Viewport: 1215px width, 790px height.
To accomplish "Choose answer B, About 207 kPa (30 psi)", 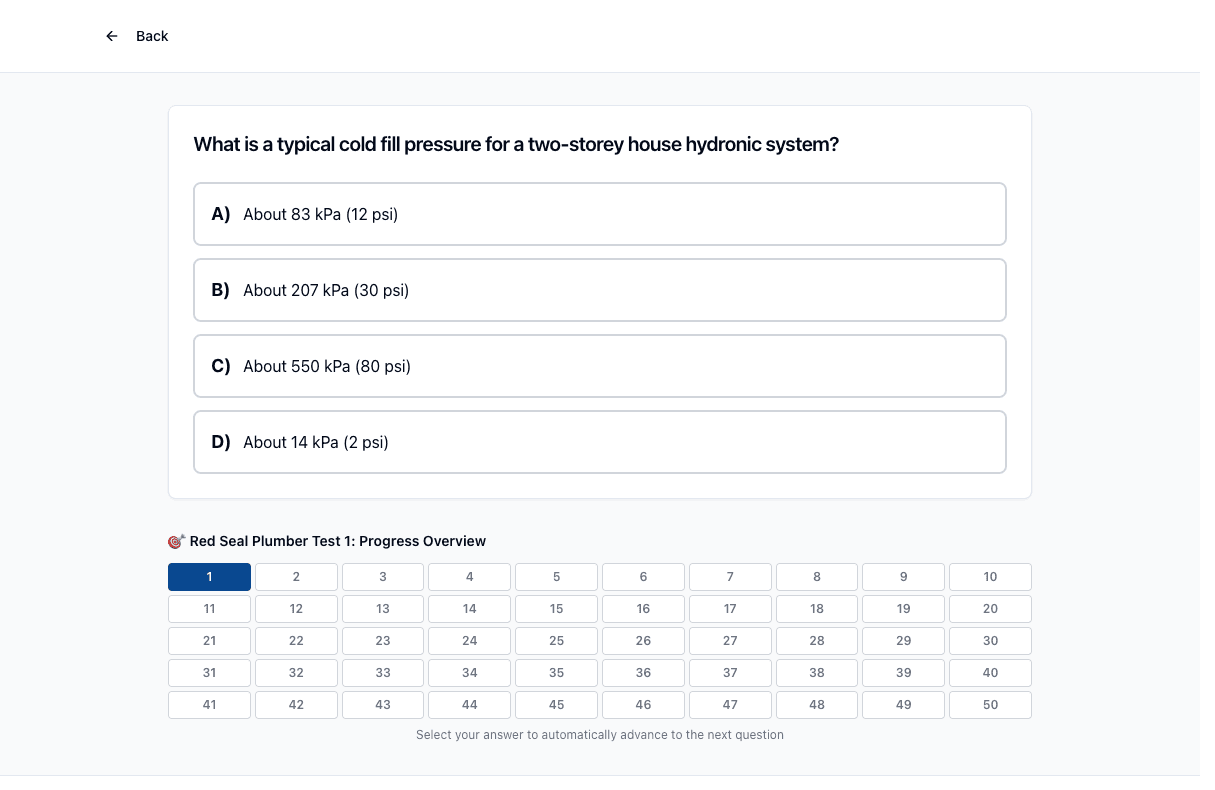I will pos(600,290).
